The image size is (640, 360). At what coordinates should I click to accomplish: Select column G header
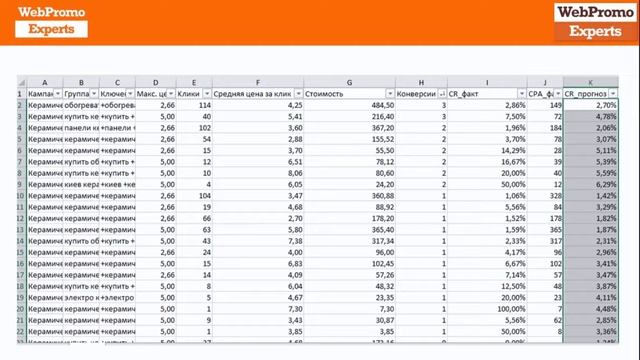click(x=349, y=82)
